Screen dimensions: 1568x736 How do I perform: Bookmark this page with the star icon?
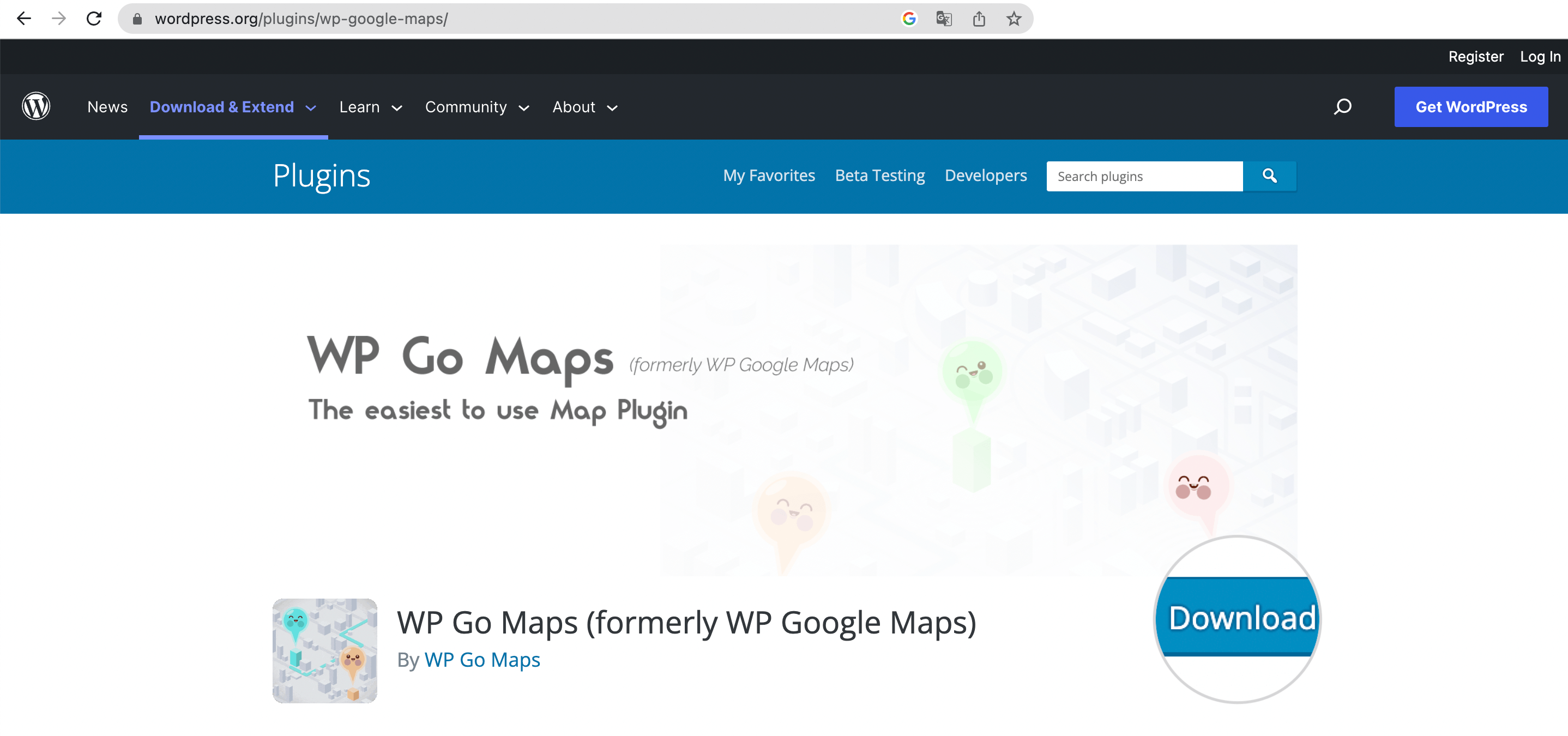click(x=1014, y=19)
